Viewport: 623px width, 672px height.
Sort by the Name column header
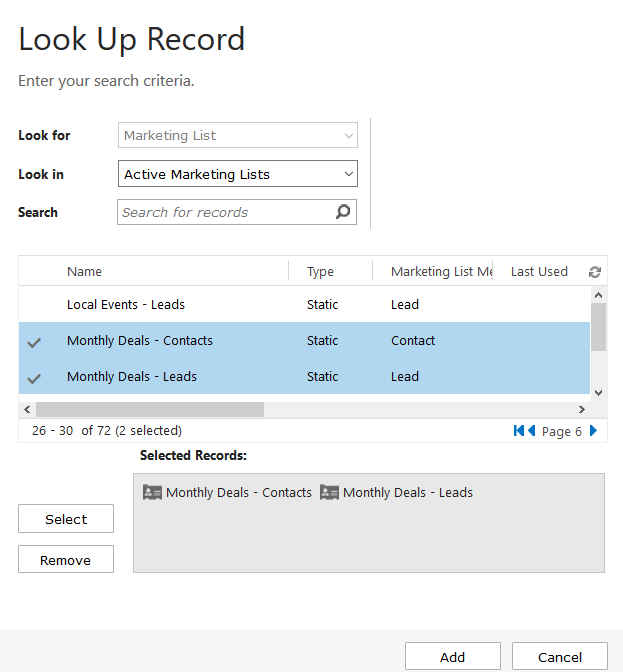[x=85, y=272]
